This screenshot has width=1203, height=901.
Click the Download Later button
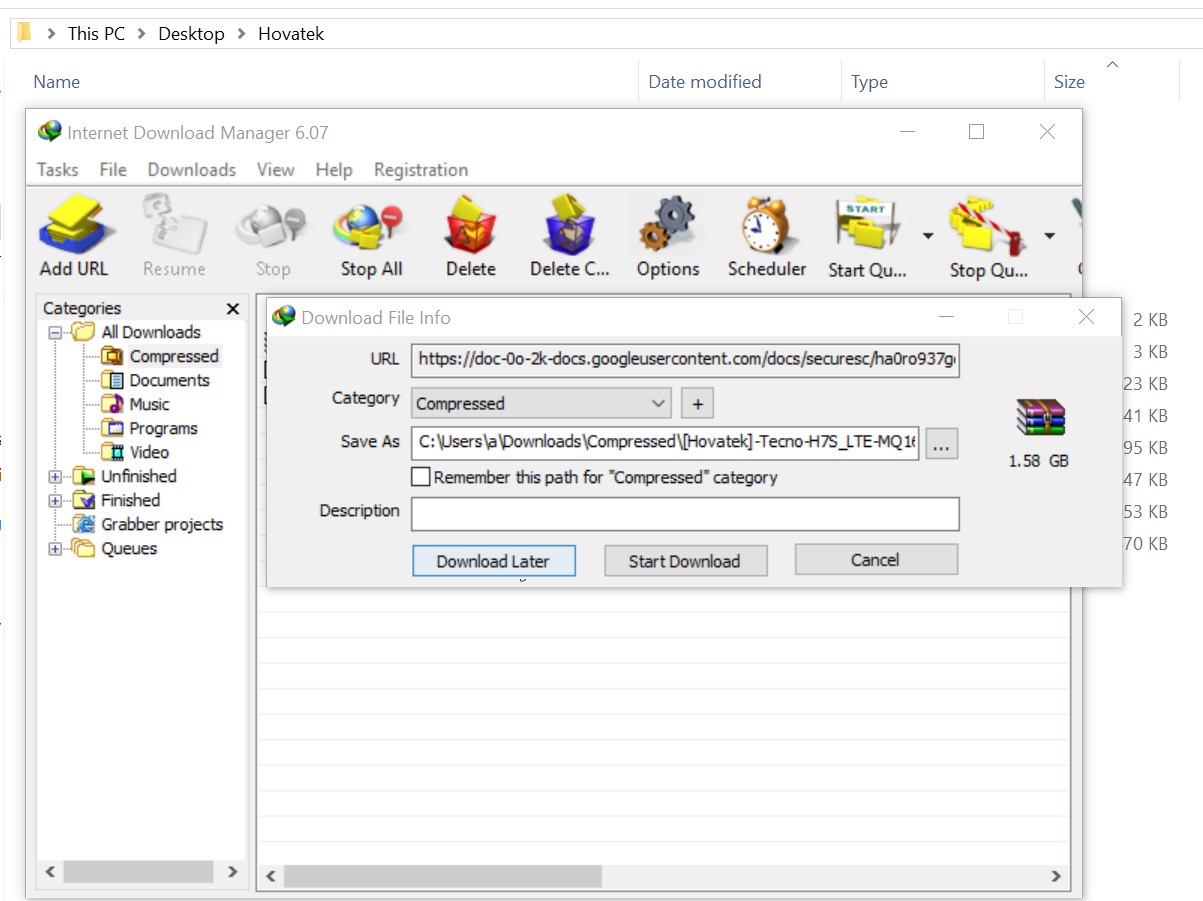494,561
